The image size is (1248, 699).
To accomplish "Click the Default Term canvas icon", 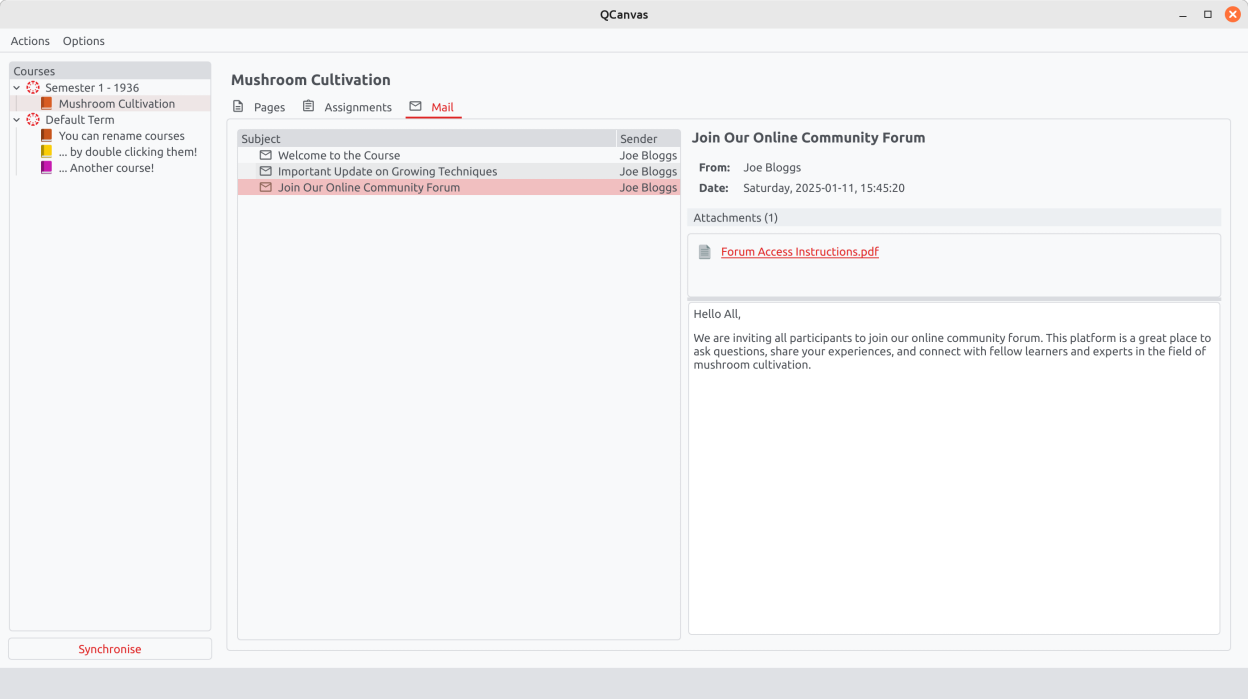I will click(33, 120).
